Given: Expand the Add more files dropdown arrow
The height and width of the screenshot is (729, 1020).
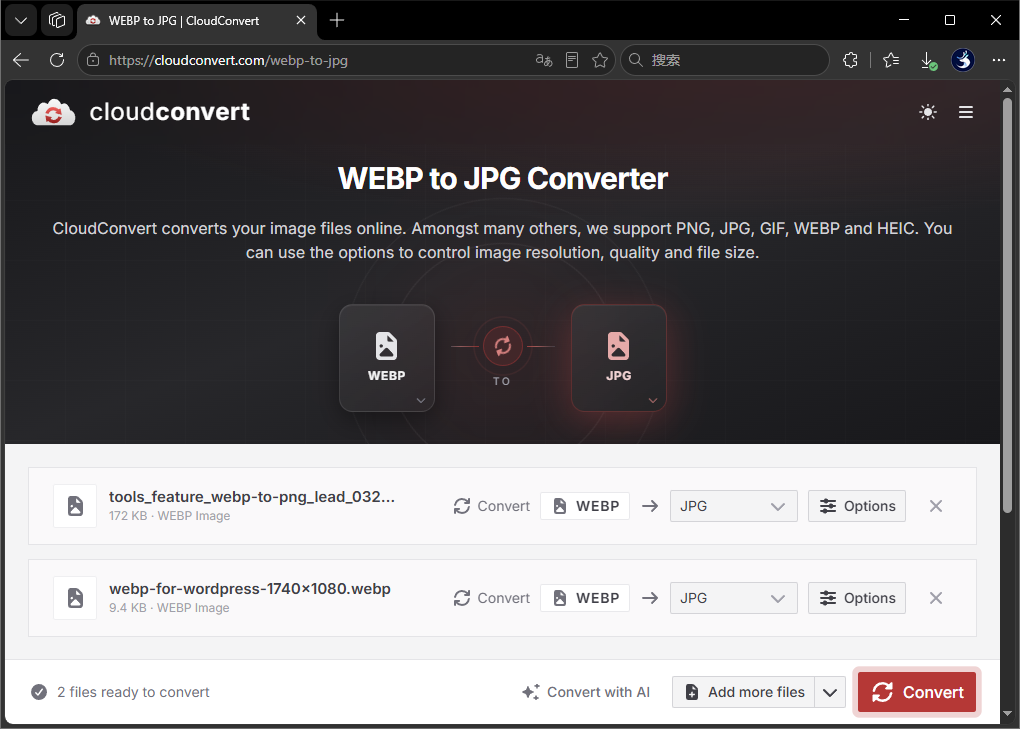Looking at the screenshot, I should [x=829, y=692].
